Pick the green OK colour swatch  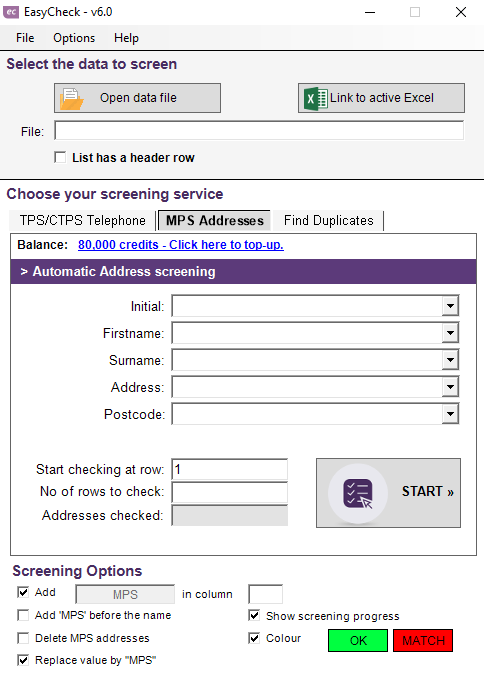pos(358,640)
